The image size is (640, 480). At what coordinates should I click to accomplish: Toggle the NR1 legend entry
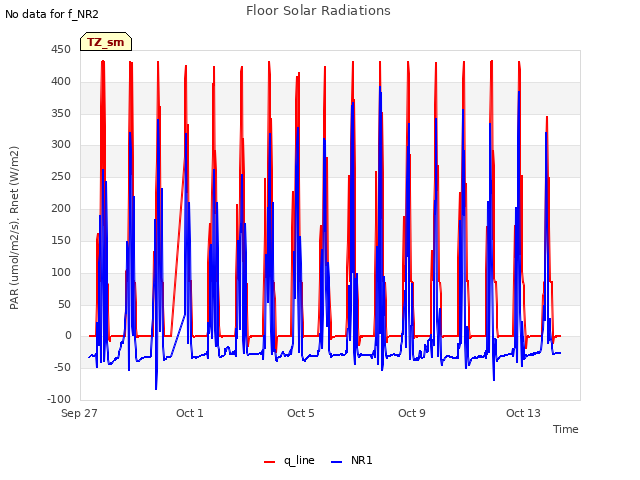[351, 460]
